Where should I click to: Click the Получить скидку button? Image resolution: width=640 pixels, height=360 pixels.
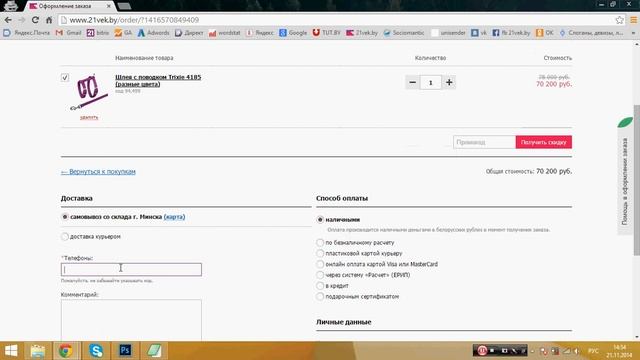point(544,142)
